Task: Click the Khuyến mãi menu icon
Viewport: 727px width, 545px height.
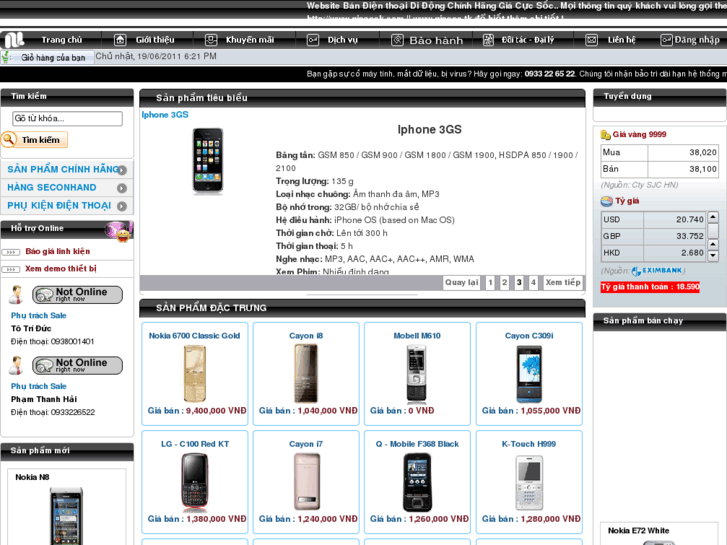Action: pyautogui.click(x=211, y=40)
